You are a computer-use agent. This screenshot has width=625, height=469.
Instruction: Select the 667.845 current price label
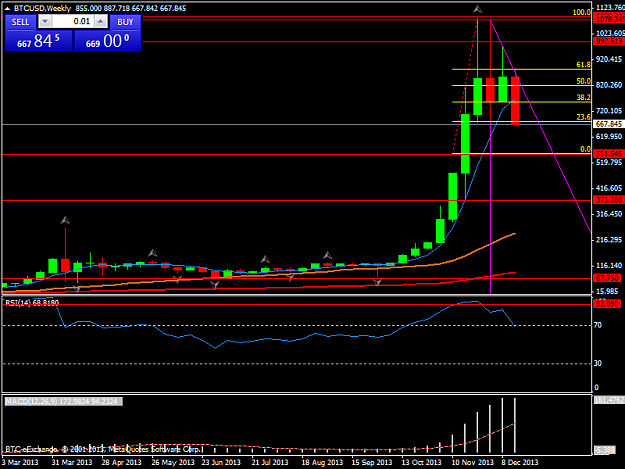point(609,124)
